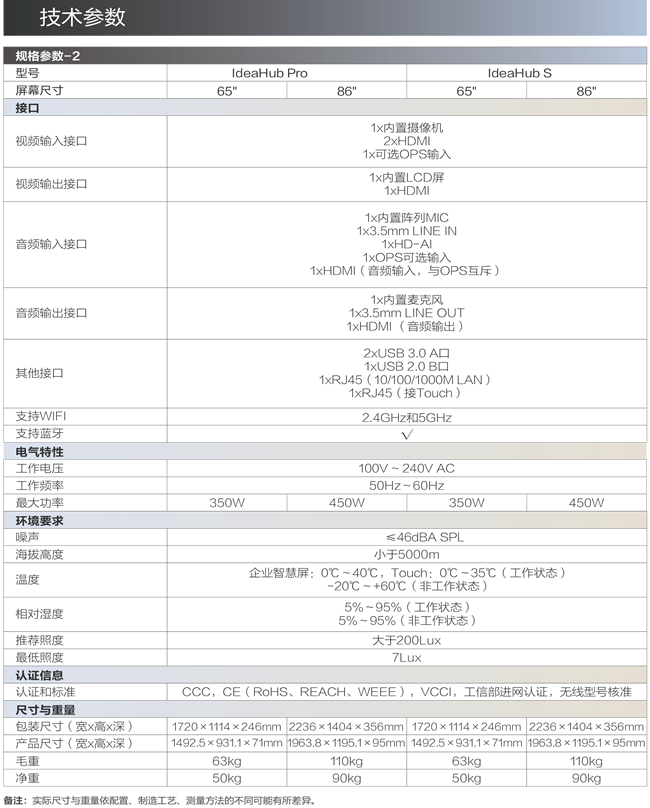
Task: Select the 音频输入接口 row label
Action: (51, 244)
